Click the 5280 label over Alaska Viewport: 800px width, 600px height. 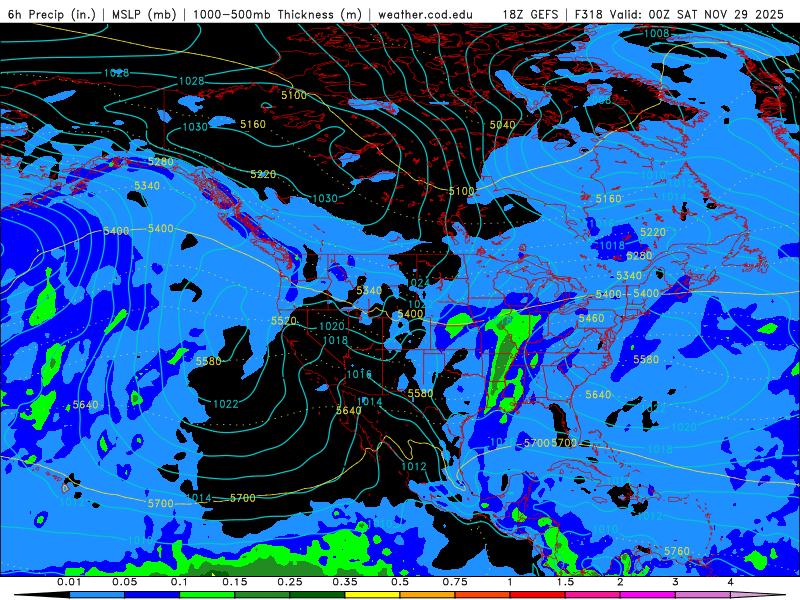(x=161, y=162)
